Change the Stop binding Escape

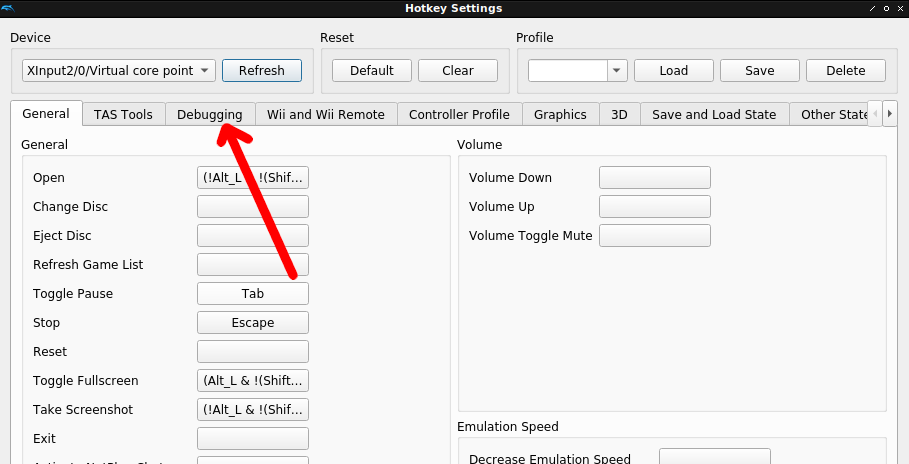pyautogui.click(x=253, y=322)
